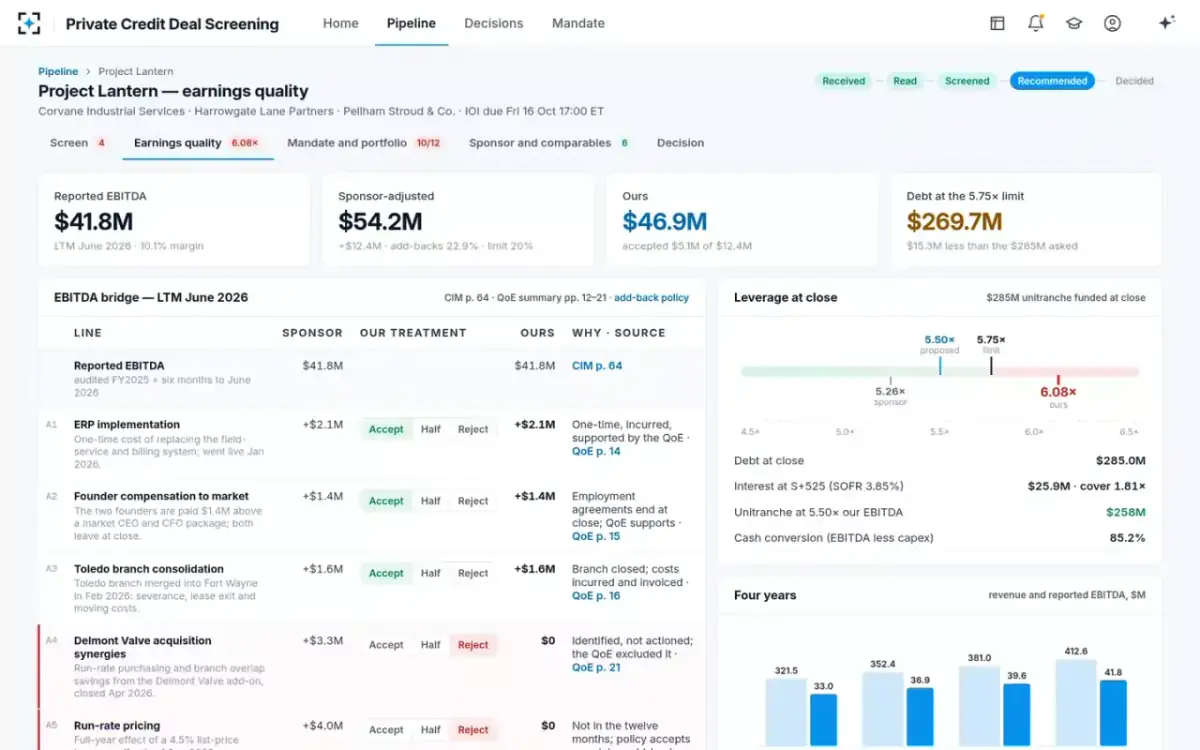Open the user account icon
Viewport: 1200px width, 750px height.
coord(1112,23)
